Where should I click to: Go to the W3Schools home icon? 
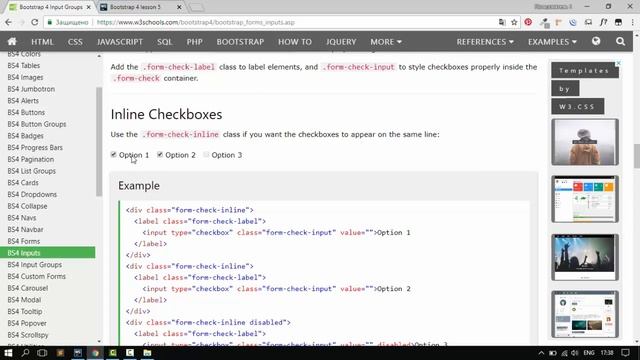point(12,42)
